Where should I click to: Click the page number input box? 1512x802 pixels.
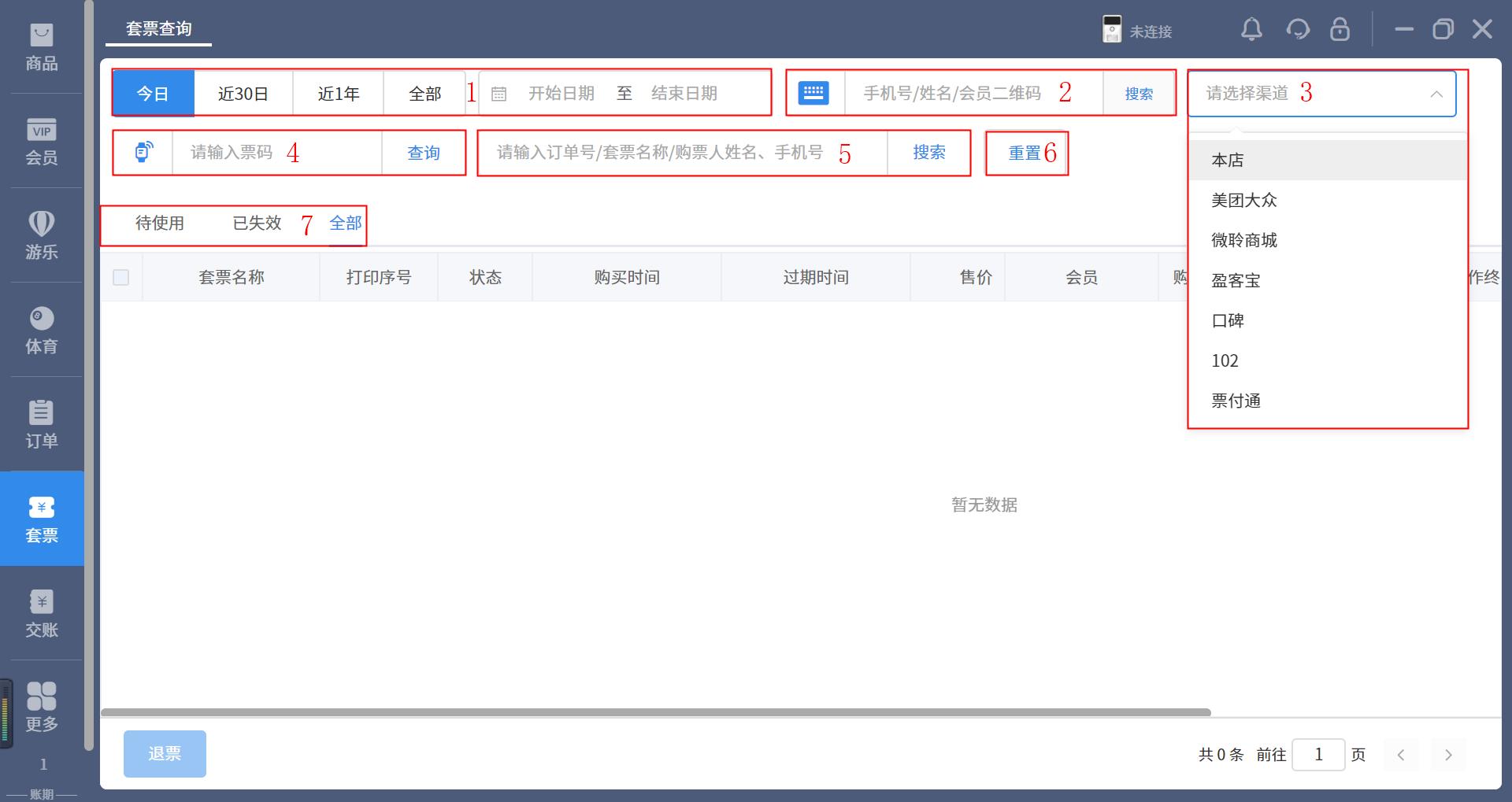[x=1318, y=755]
